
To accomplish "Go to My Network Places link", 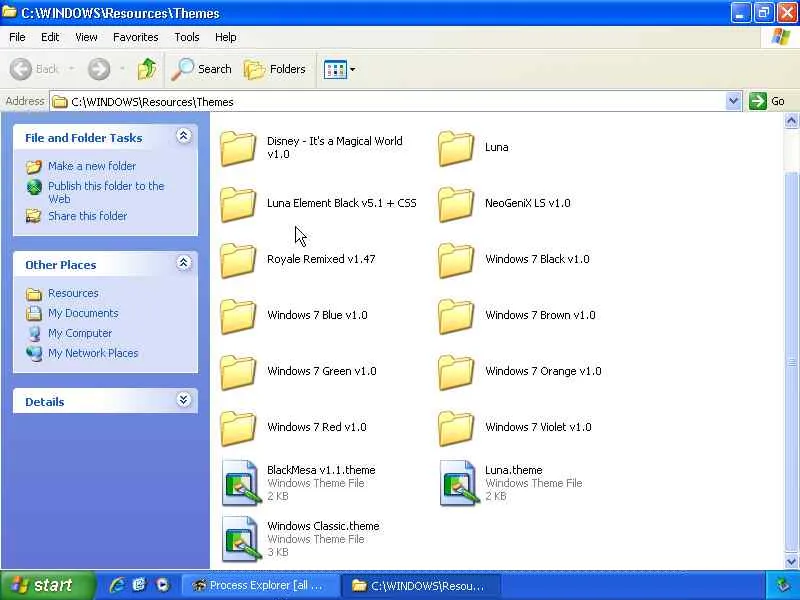I will pyautogui.click(x=93, y=353).
